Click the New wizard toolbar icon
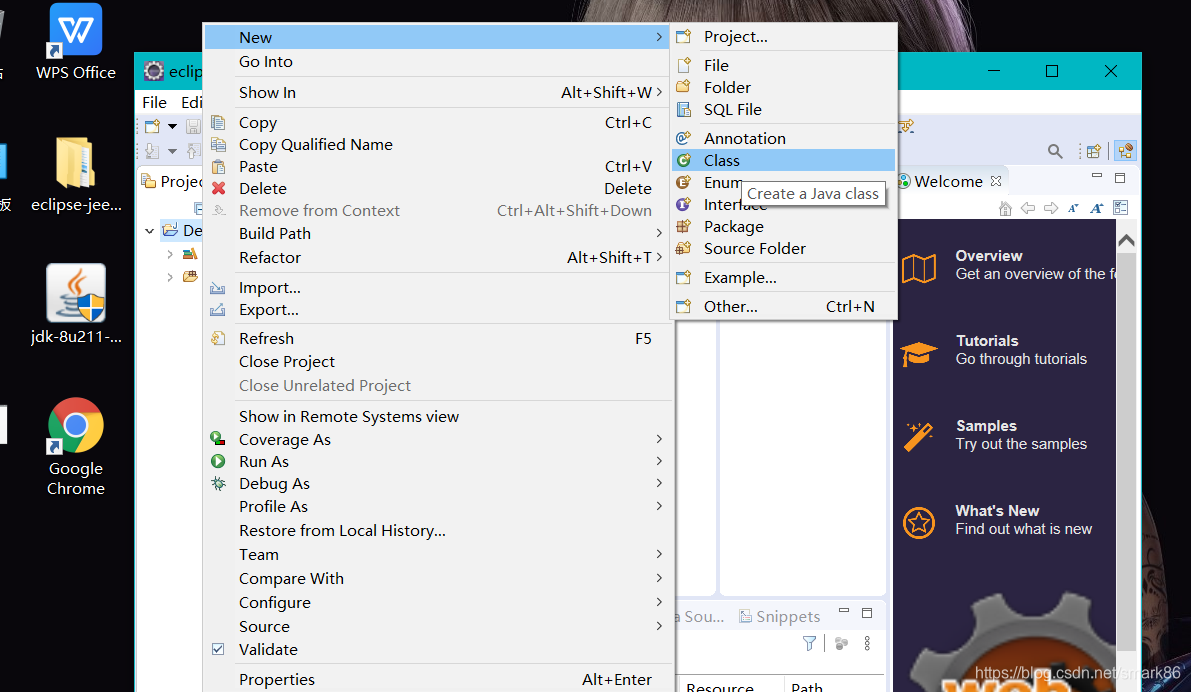Screen dimensions: 1191x692 [x=153, y=126]
